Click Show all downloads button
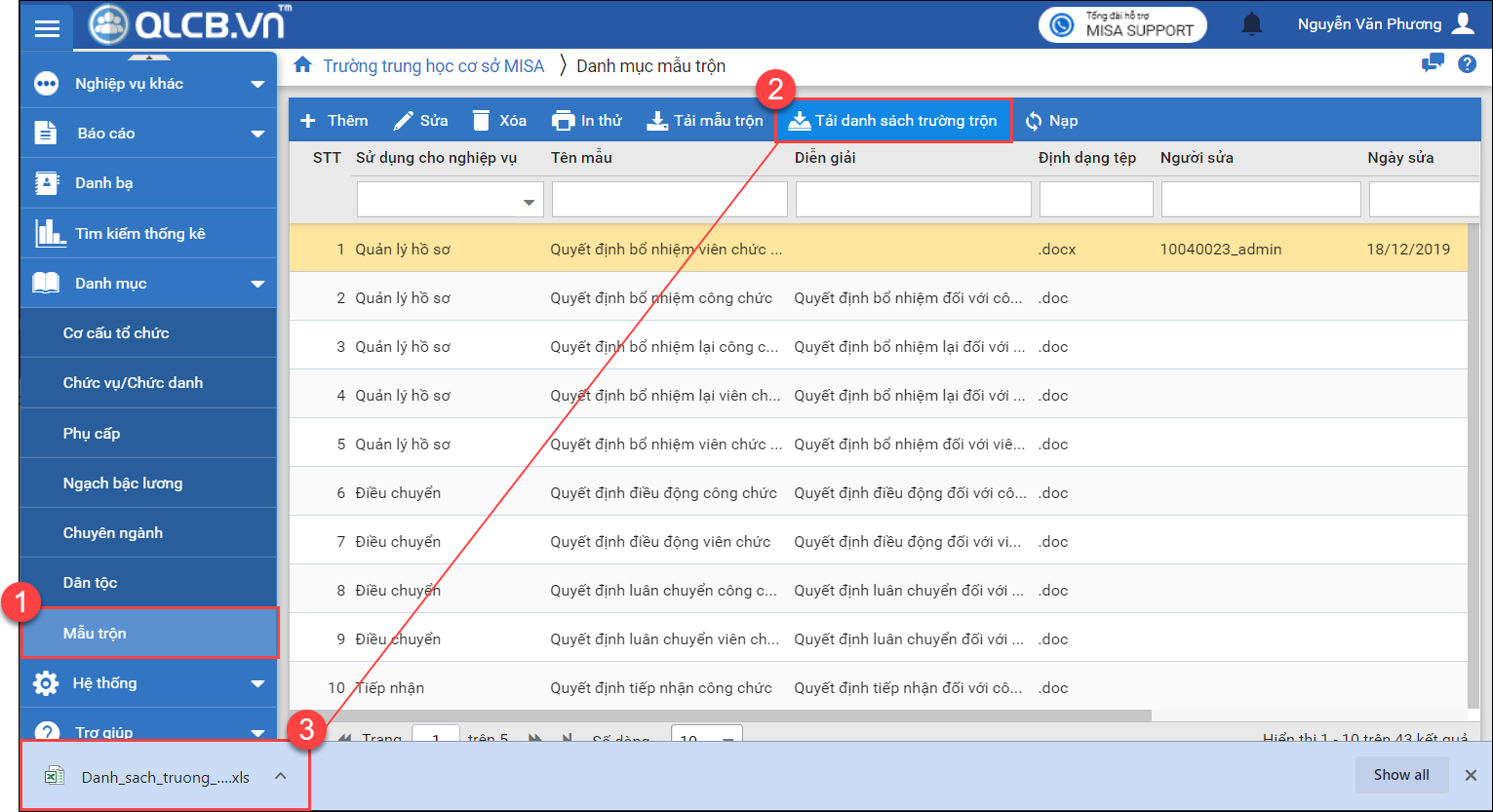Viewport: 1493px width, 812px height. pyautogui.click(x=1400, y=775)
